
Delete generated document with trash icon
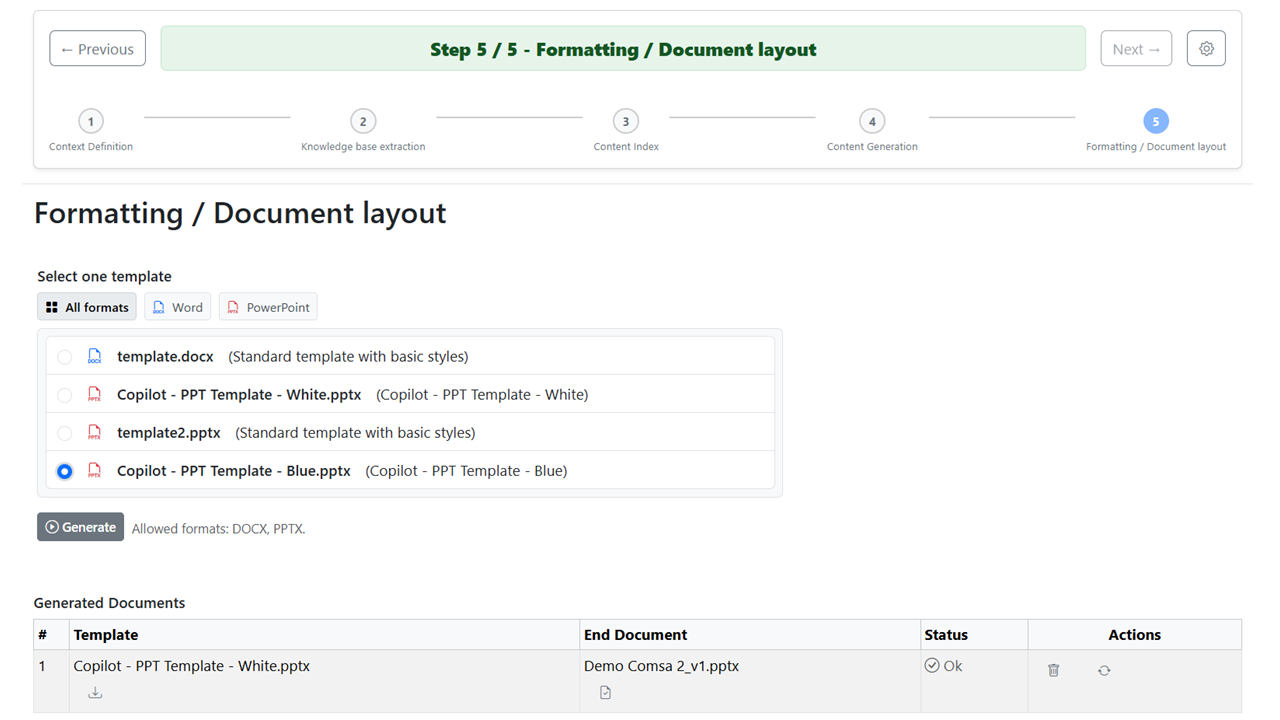[x=1053, y=670]
